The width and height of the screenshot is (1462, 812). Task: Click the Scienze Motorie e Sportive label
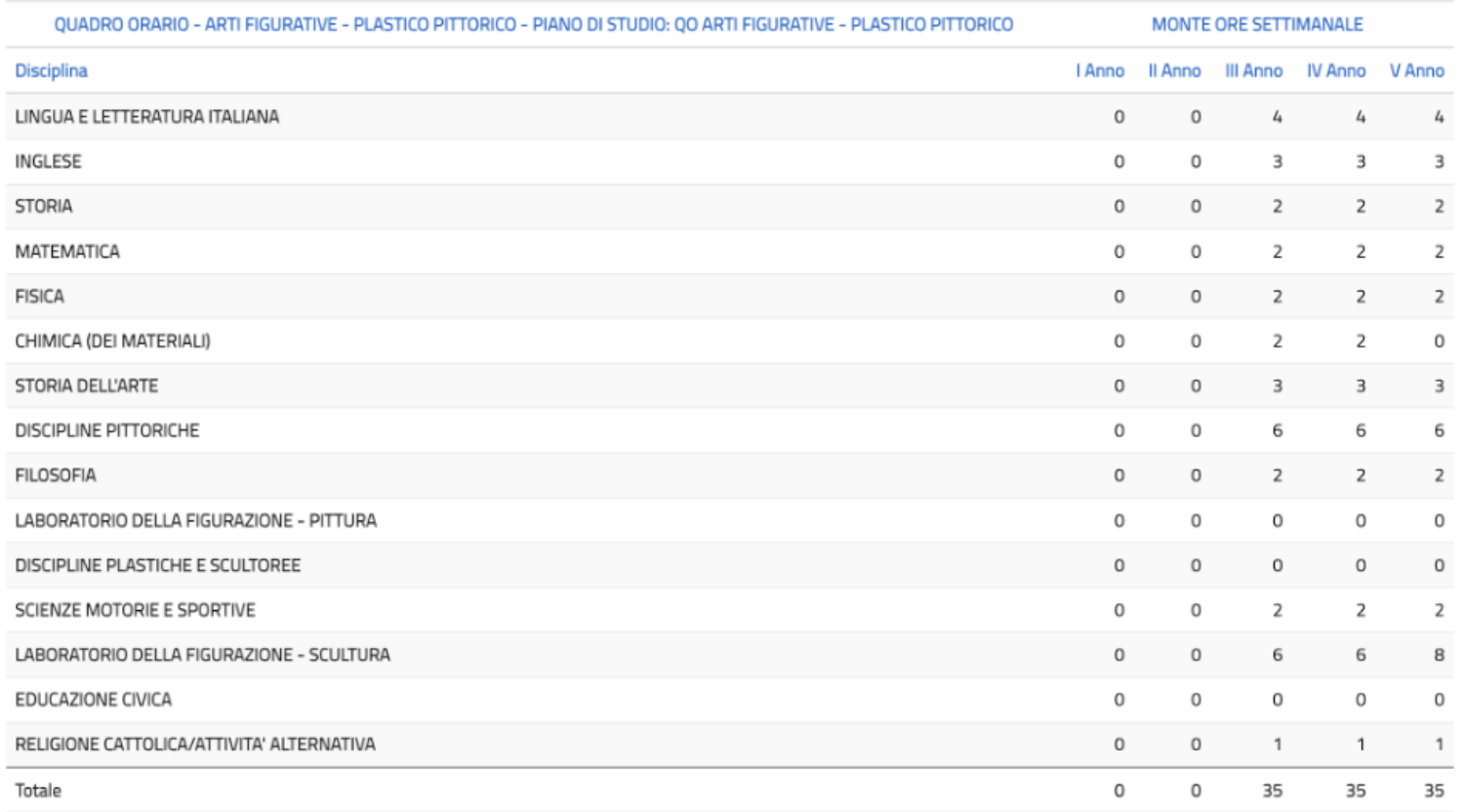pos(135,611)
